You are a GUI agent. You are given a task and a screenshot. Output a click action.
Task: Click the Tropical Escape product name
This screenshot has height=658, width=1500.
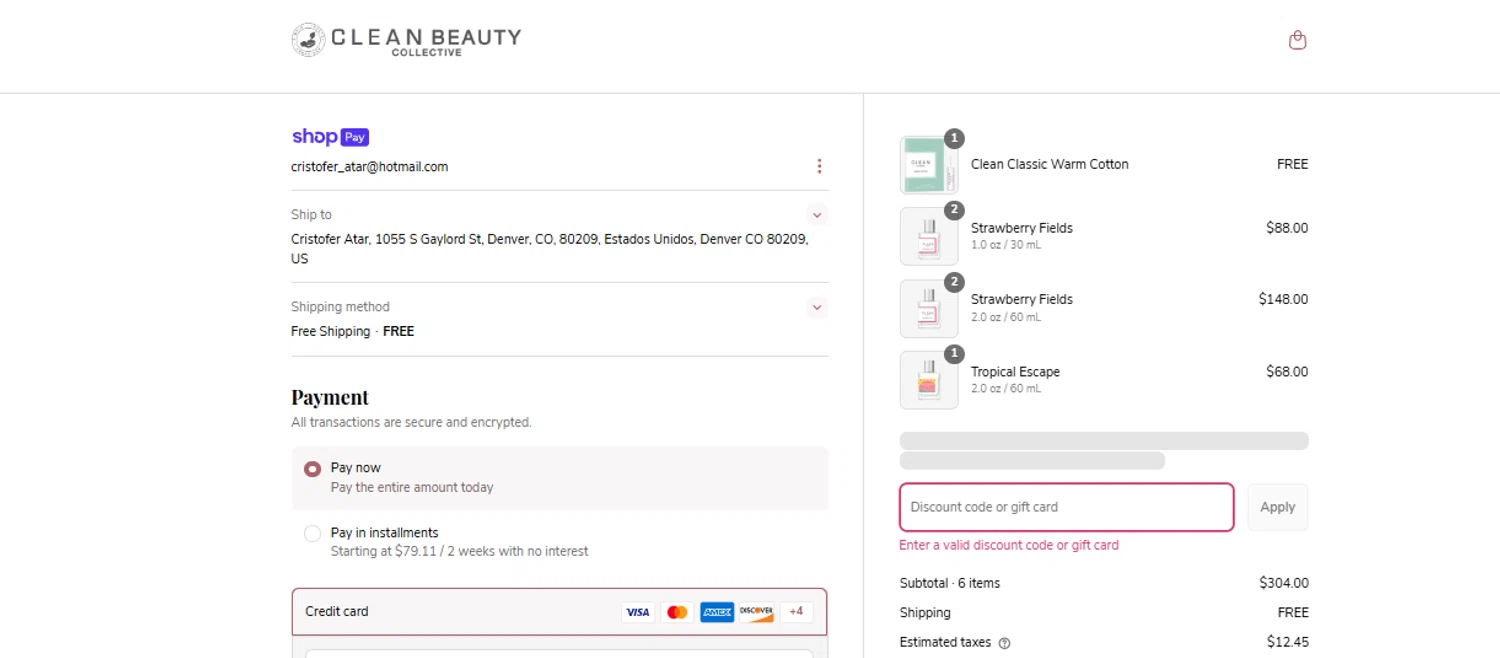point(1015,372)
